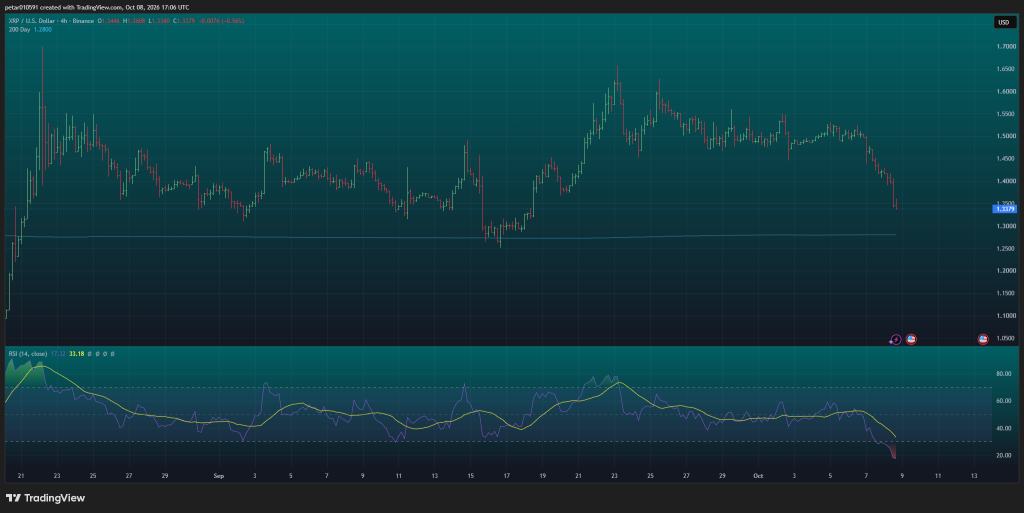The width and height of the screenshot is (1024, 513).
Task: Click the current price label 1.3379
Action: (x=1004, y=209)
